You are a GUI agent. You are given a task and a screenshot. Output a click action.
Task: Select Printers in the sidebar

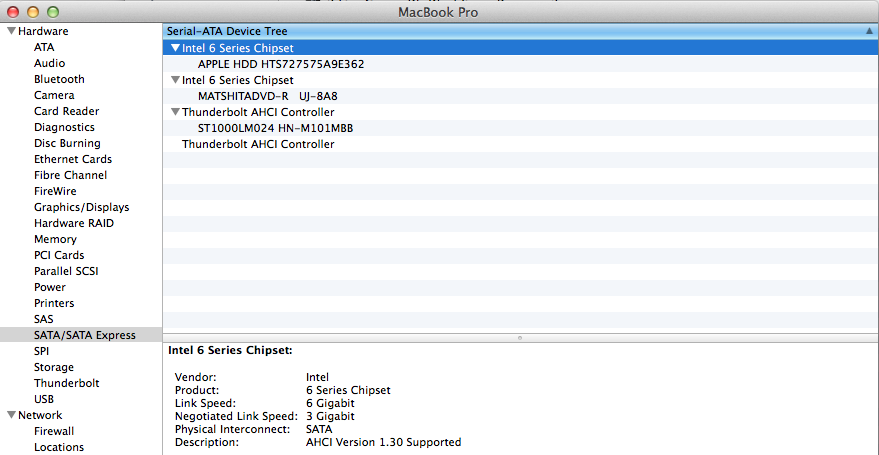[54, 303]
